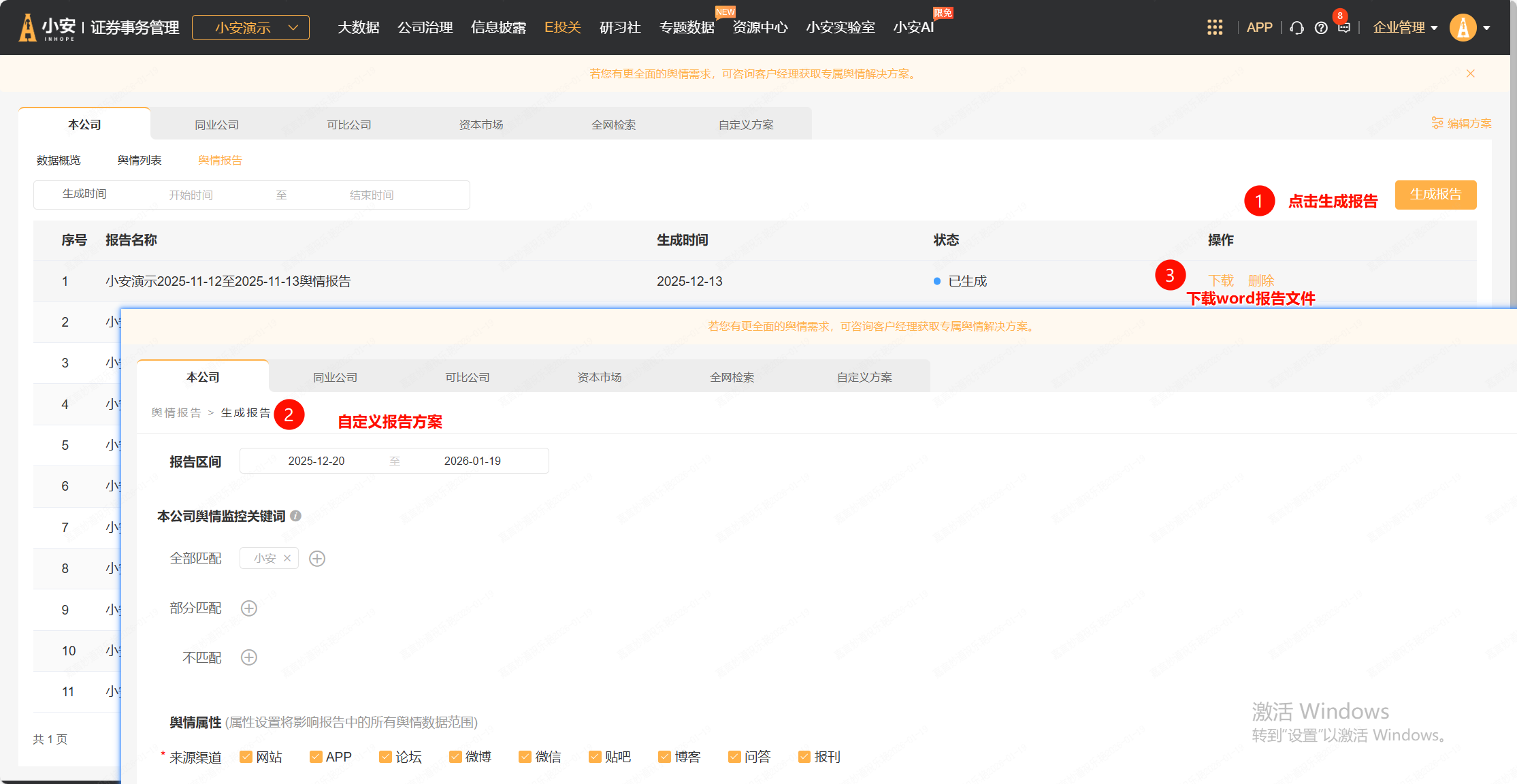Click the 开始时间 date input field

(x=191, y=195)
